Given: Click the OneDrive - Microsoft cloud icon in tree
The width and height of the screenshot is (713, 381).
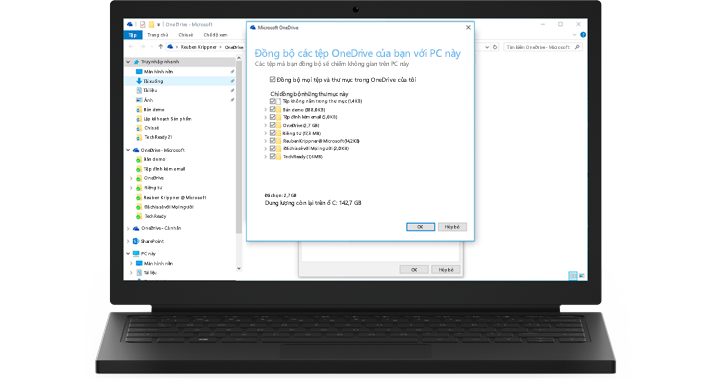Looking at the screenshot, I should click(136, 150).
